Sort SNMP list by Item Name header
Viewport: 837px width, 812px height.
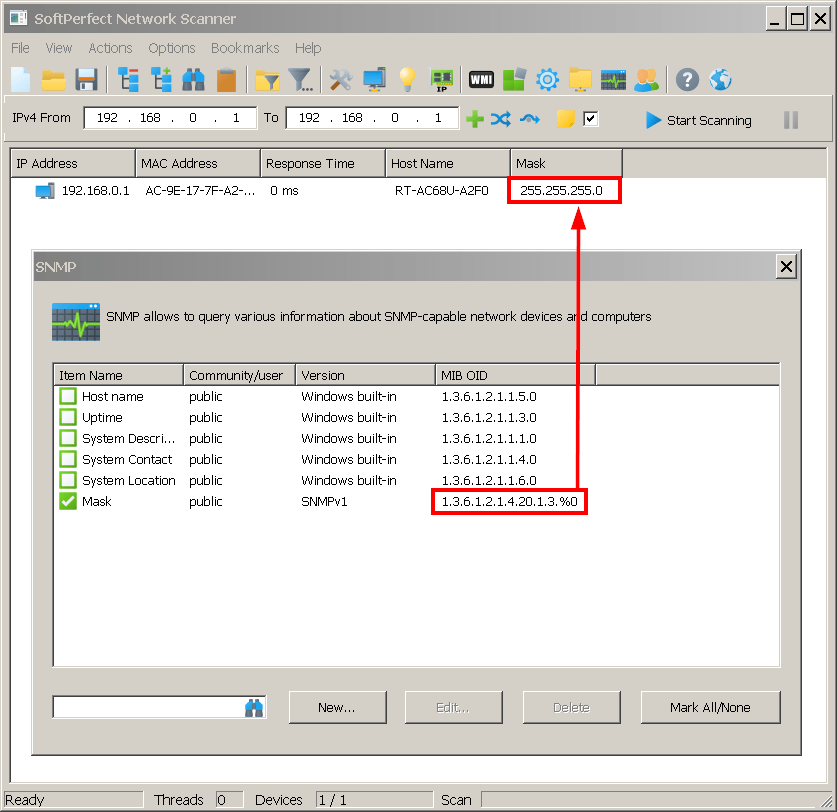[119, 375]
